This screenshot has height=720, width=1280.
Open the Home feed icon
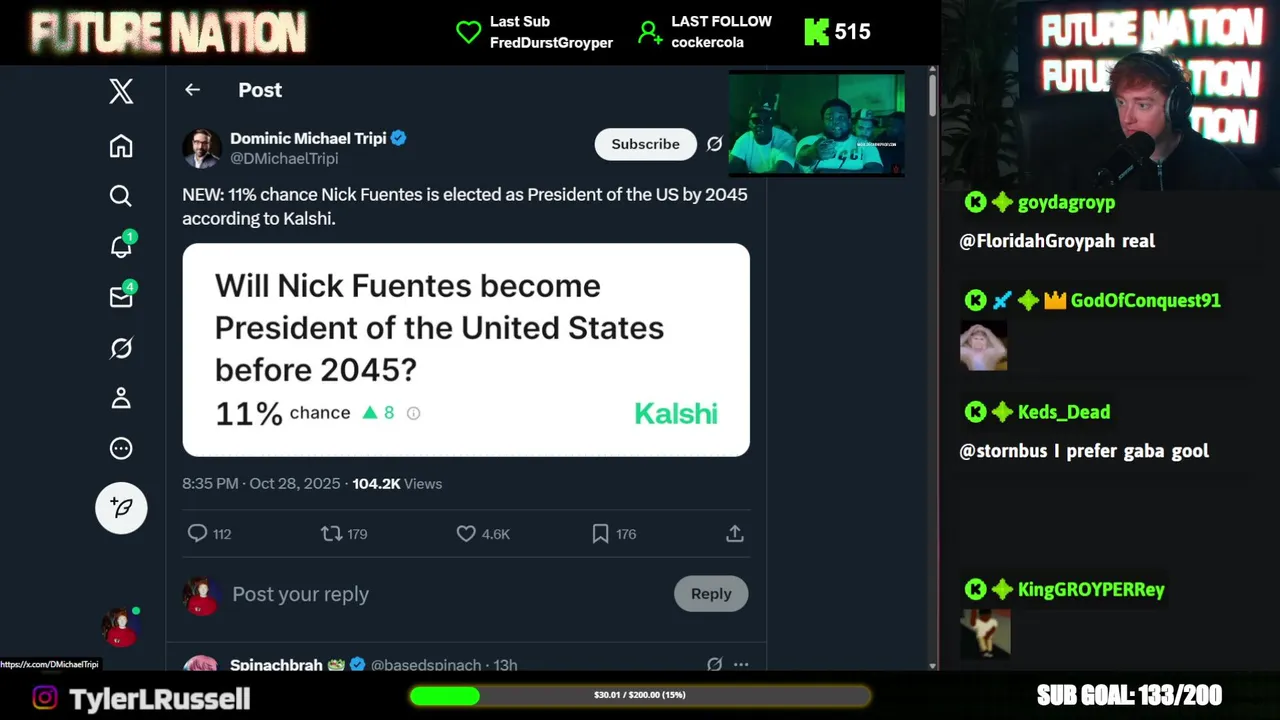click(121, 146)
